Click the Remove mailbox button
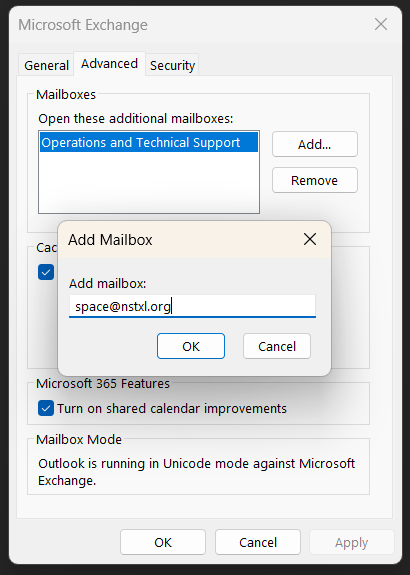This screenshot has width=410, height=575. pyautogui.click(x=315, y=180)
